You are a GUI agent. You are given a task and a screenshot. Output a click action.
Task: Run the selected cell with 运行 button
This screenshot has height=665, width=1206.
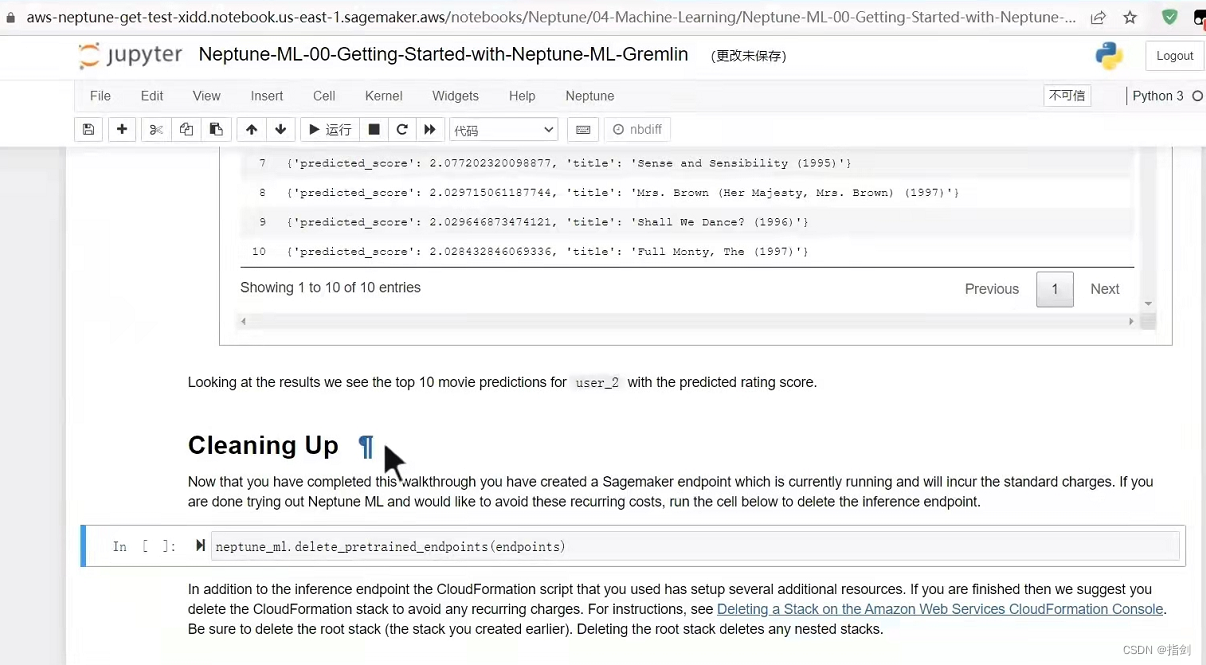pos(330,129)
